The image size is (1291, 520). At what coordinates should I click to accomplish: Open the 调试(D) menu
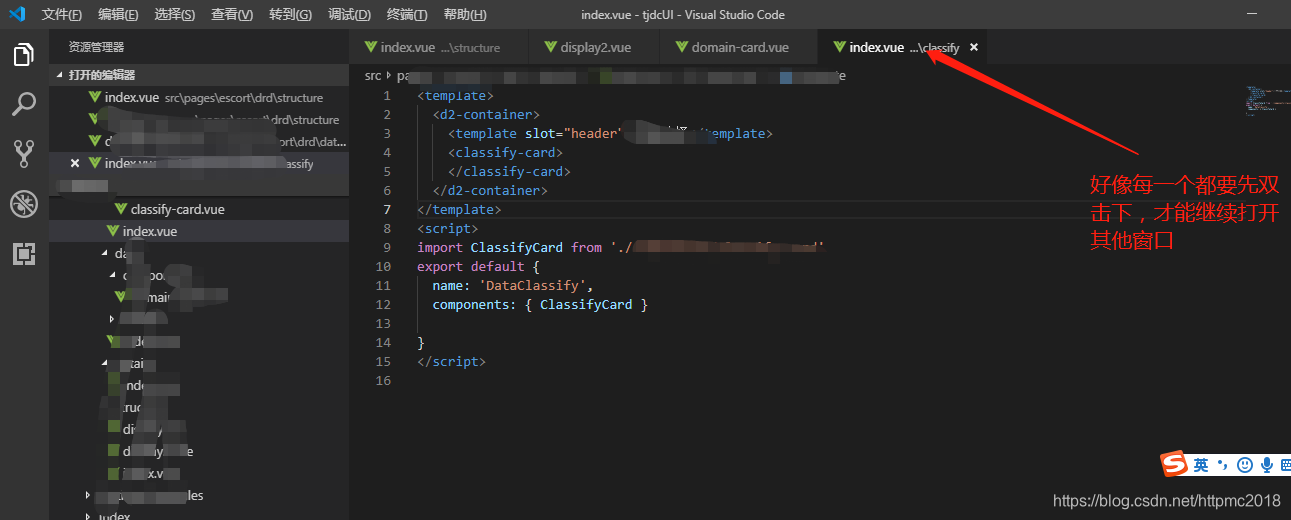coord(350,15)
